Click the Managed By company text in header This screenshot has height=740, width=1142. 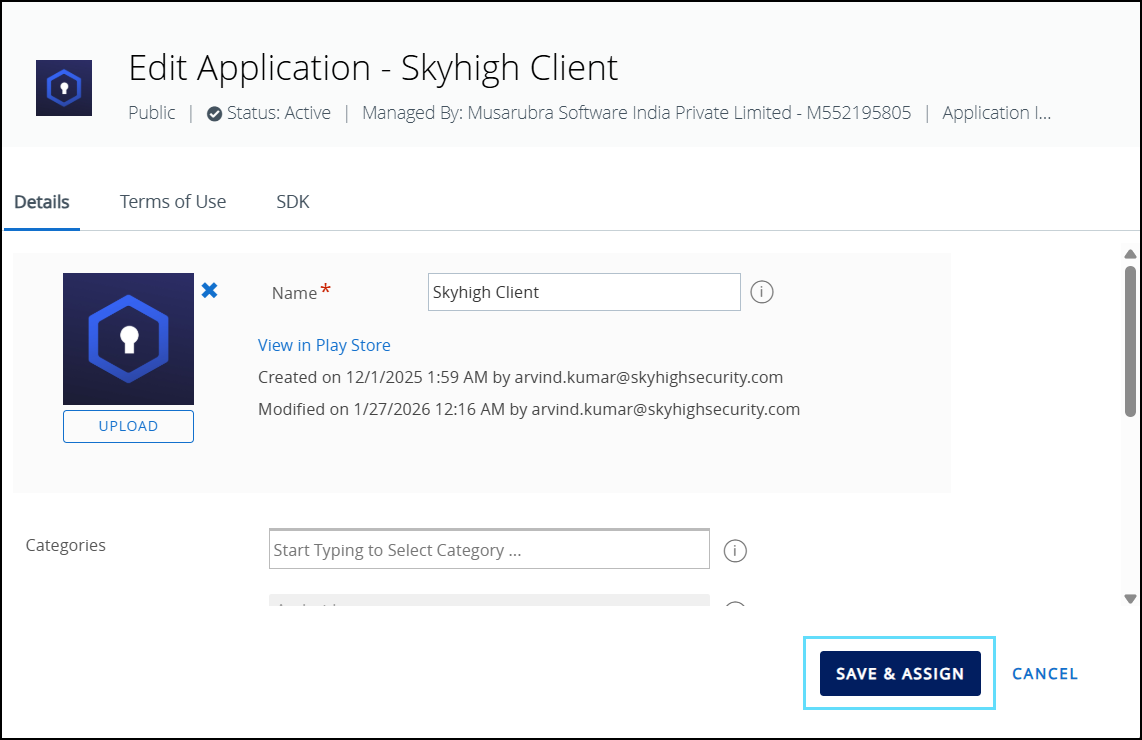point(636,113)
